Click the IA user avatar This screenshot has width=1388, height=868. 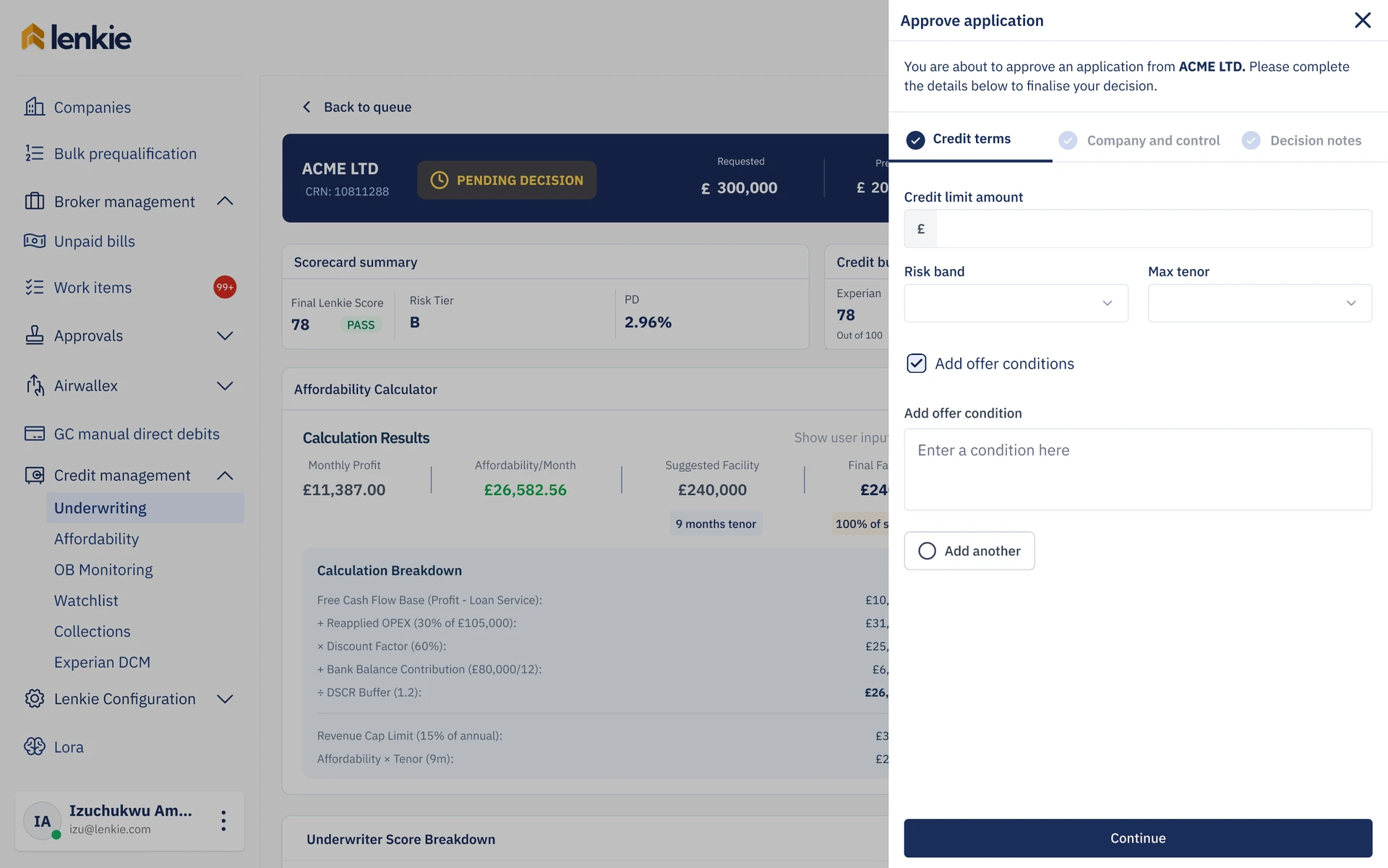[42, 821]
